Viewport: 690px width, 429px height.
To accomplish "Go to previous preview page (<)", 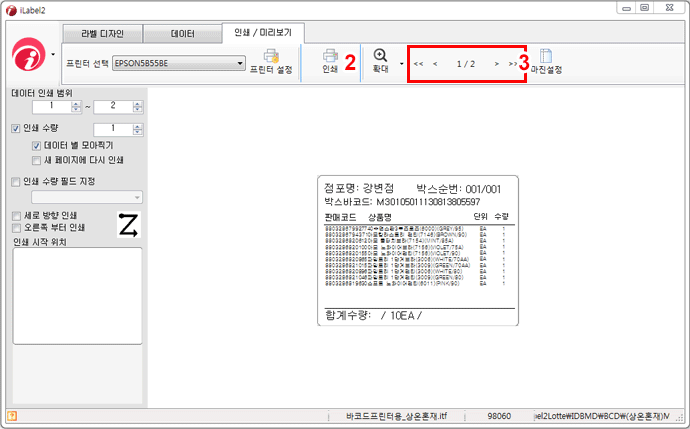I will tap(435, 64).
